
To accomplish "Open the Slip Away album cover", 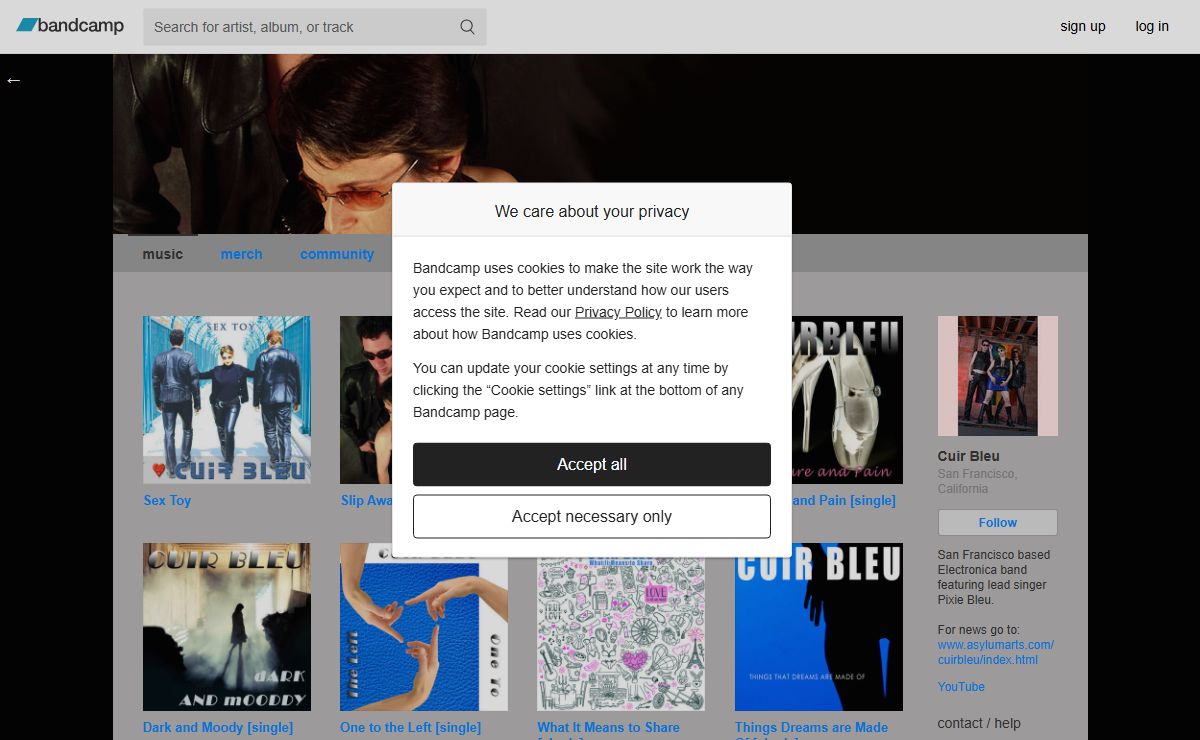I will click(x=366, y=400).
